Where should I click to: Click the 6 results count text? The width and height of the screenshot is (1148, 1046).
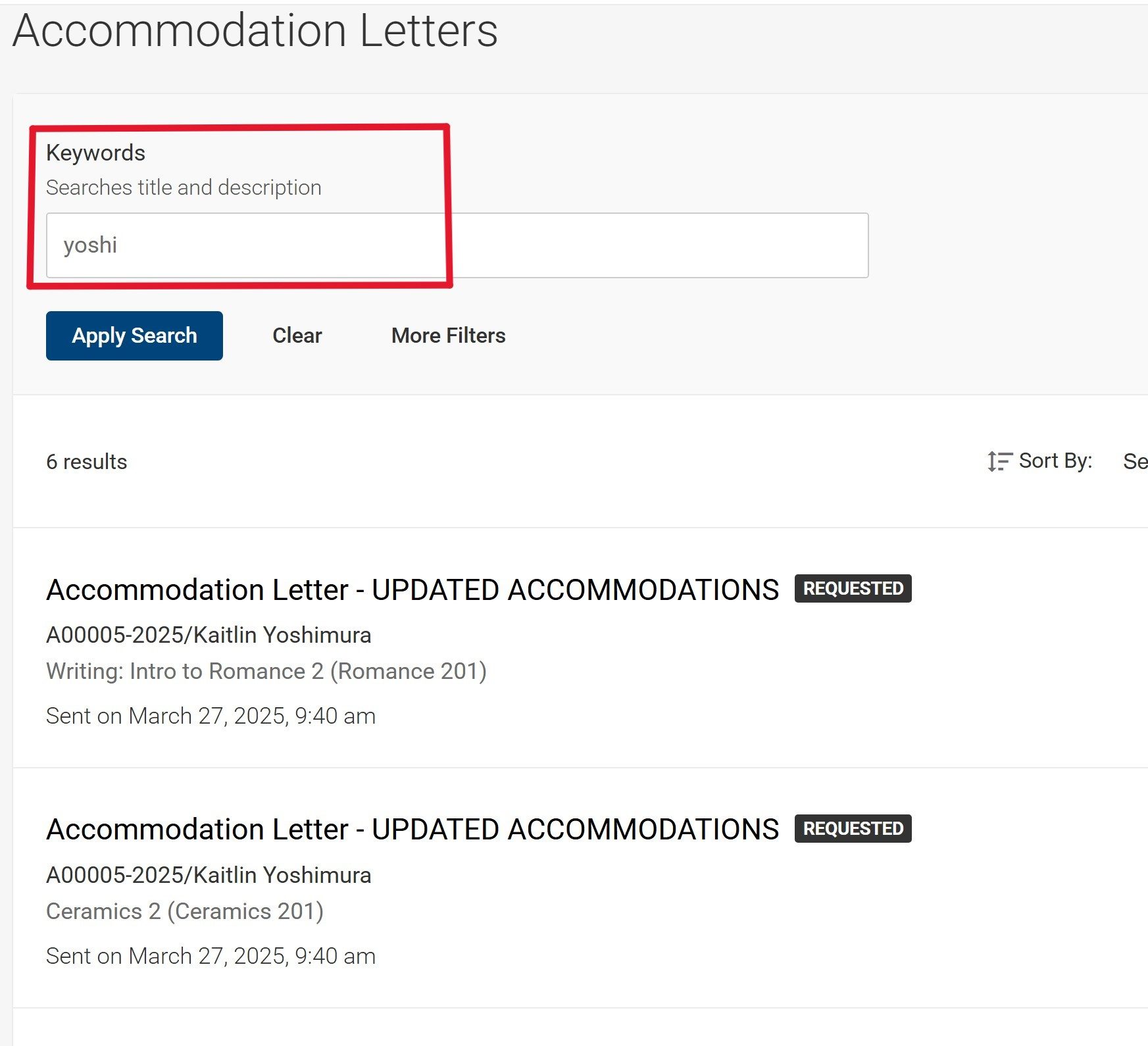pyautogui.click(x=86, y=462)
